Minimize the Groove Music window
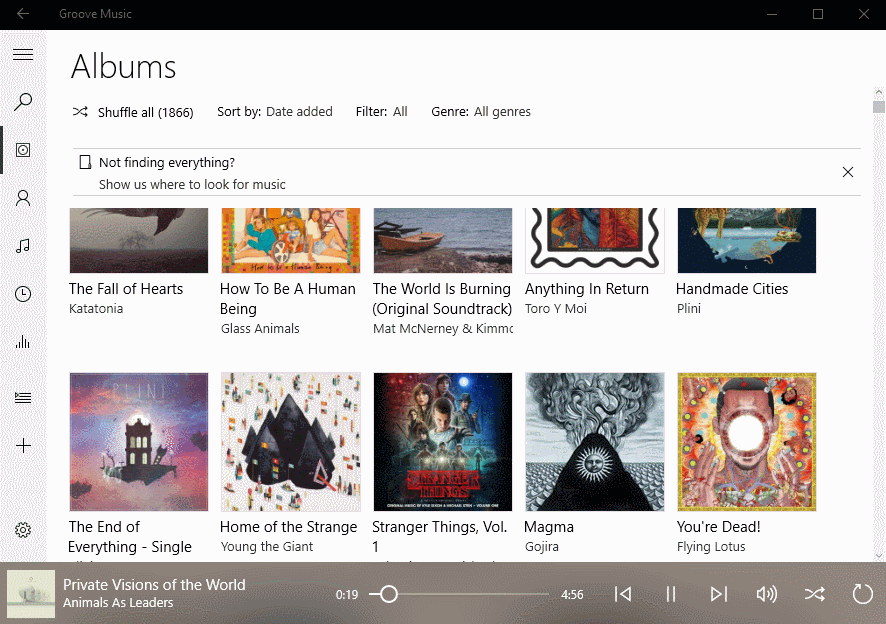Image resolution: width=886 pixels, height=624 pixels. point(772,14)
